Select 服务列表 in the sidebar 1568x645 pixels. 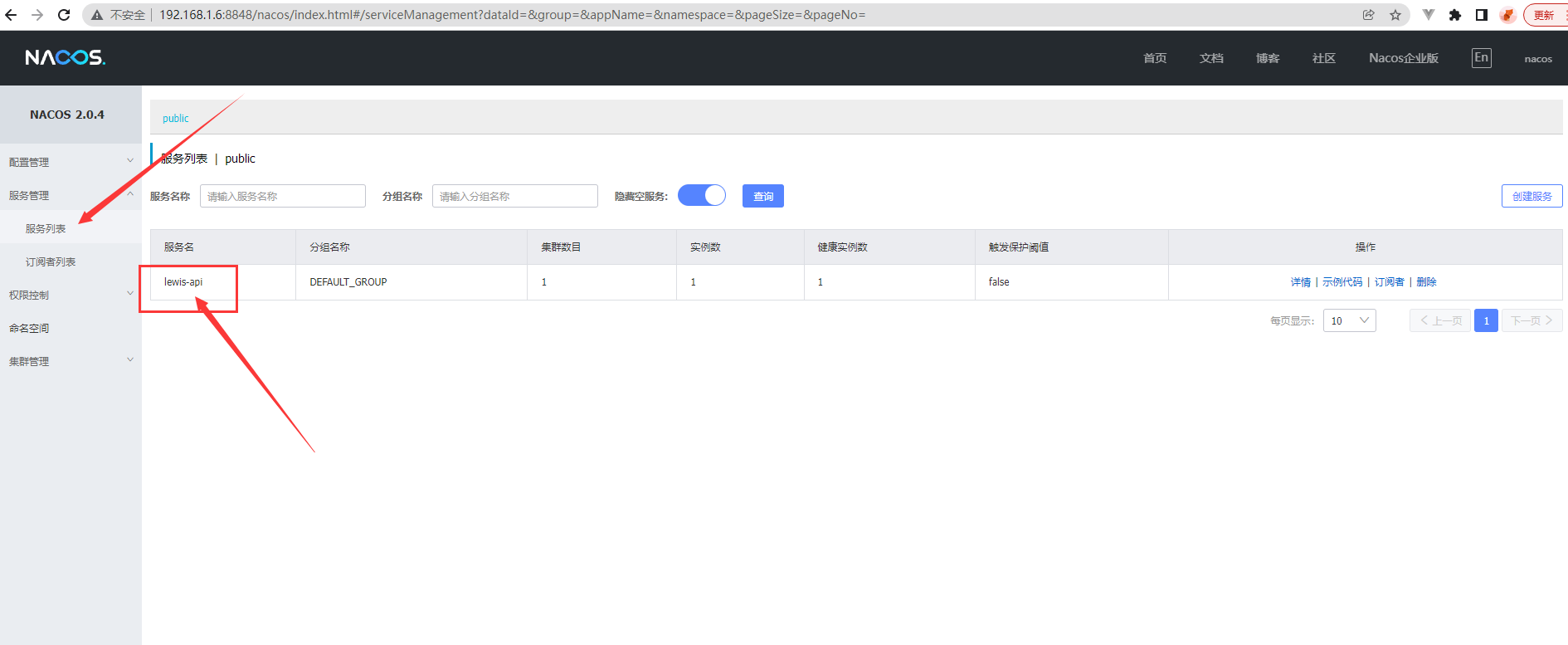click(71, 228)
